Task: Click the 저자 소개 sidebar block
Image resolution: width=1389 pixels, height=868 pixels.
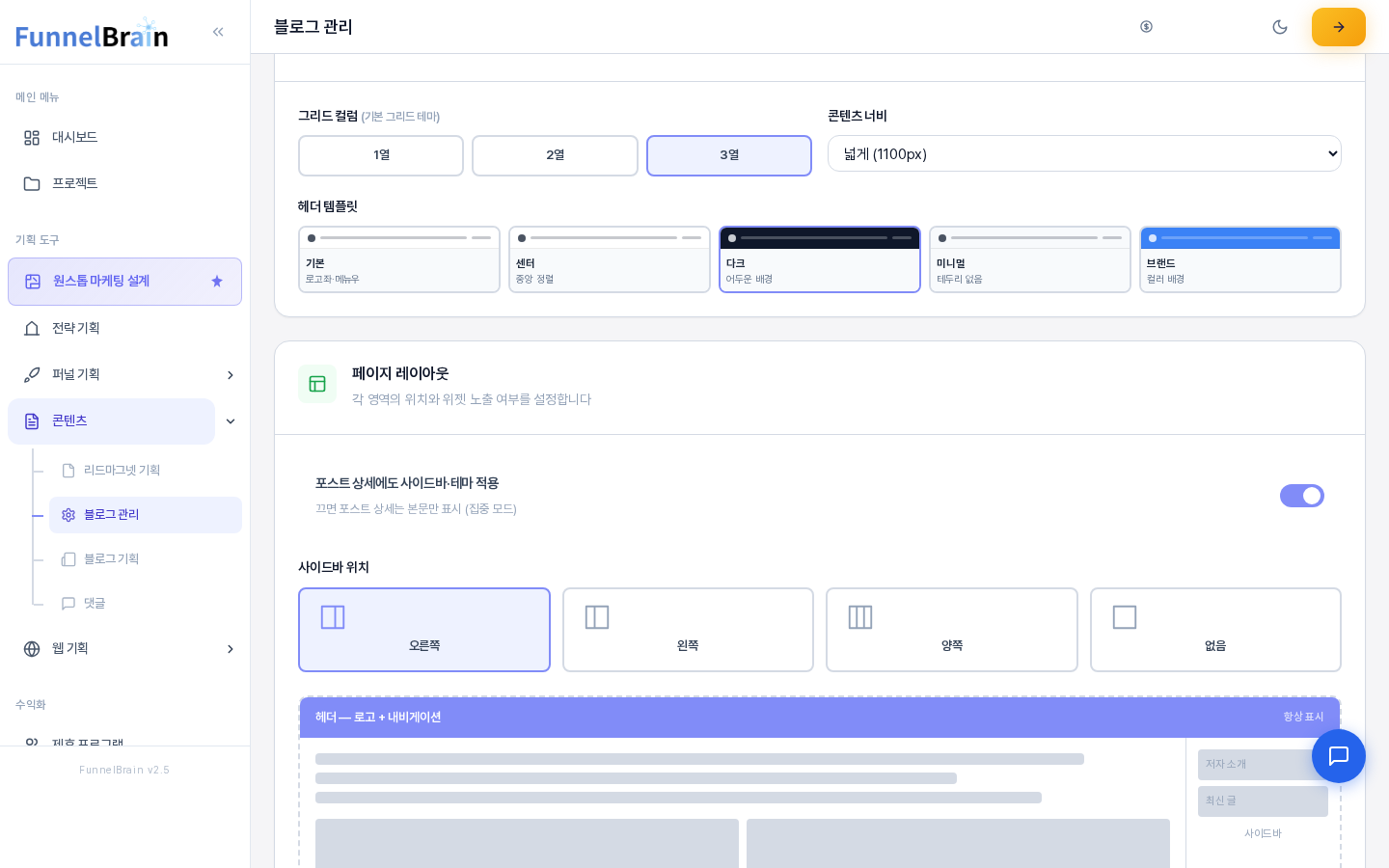Action: click(x=1263, y=765)
